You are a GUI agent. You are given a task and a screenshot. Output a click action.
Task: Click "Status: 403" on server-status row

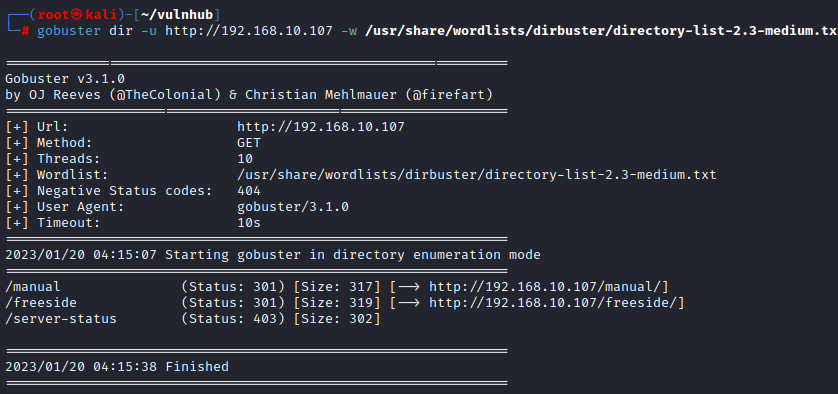(x=233, y=319)
